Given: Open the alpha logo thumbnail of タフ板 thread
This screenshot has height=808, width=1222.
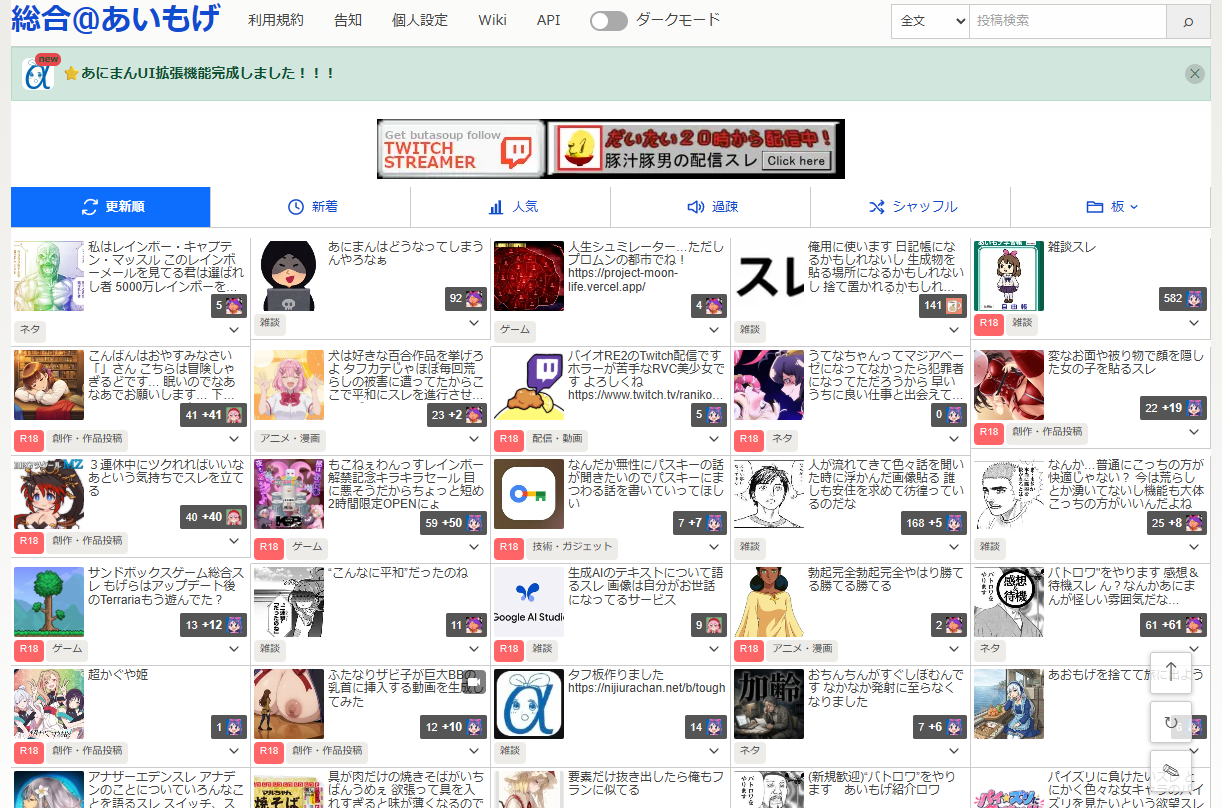Looking at the screenshot, I should click(529, 704).
